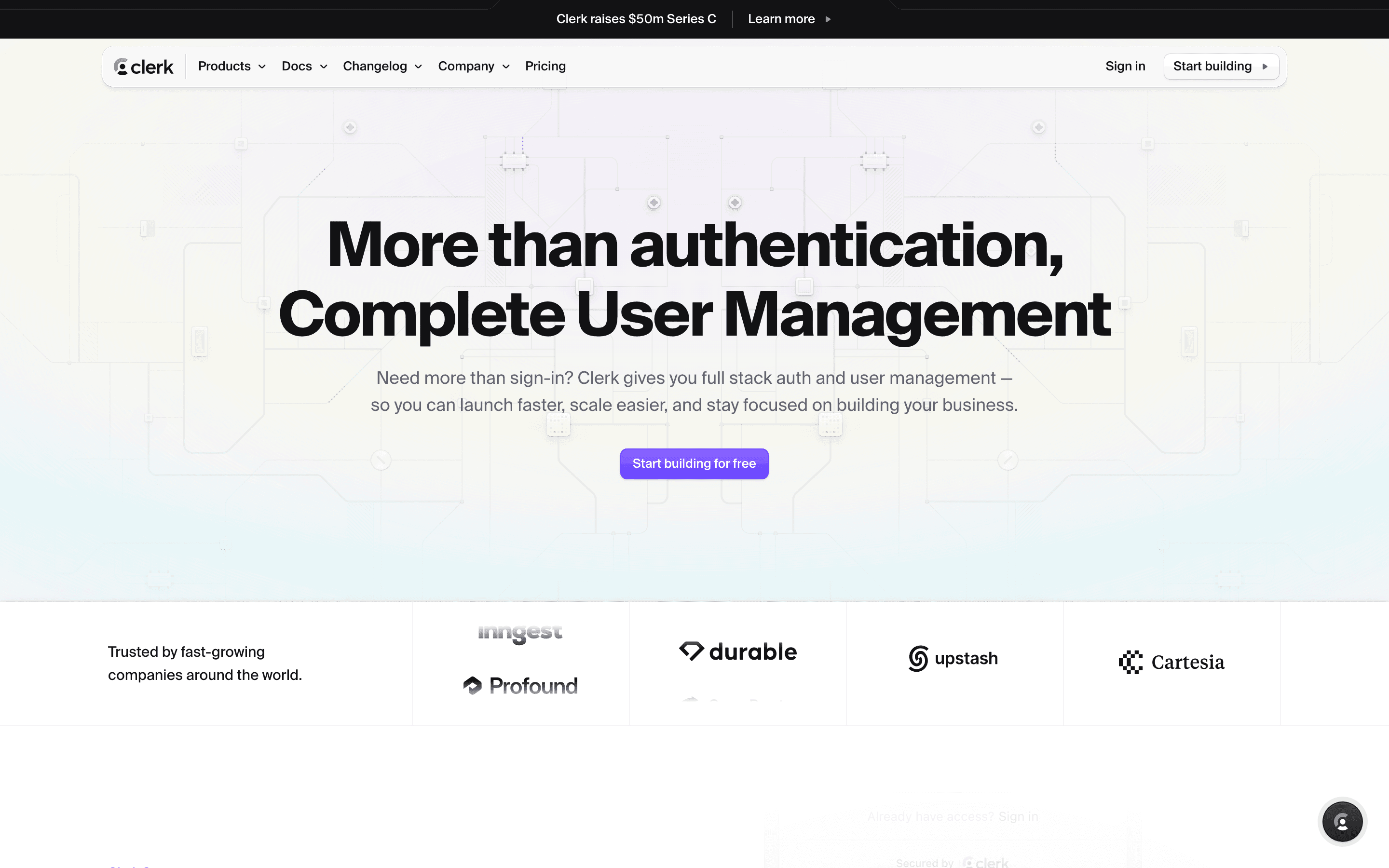Open the Company menu
The width and height of the screenshot is (1389, 868).
tap(474, 67)
